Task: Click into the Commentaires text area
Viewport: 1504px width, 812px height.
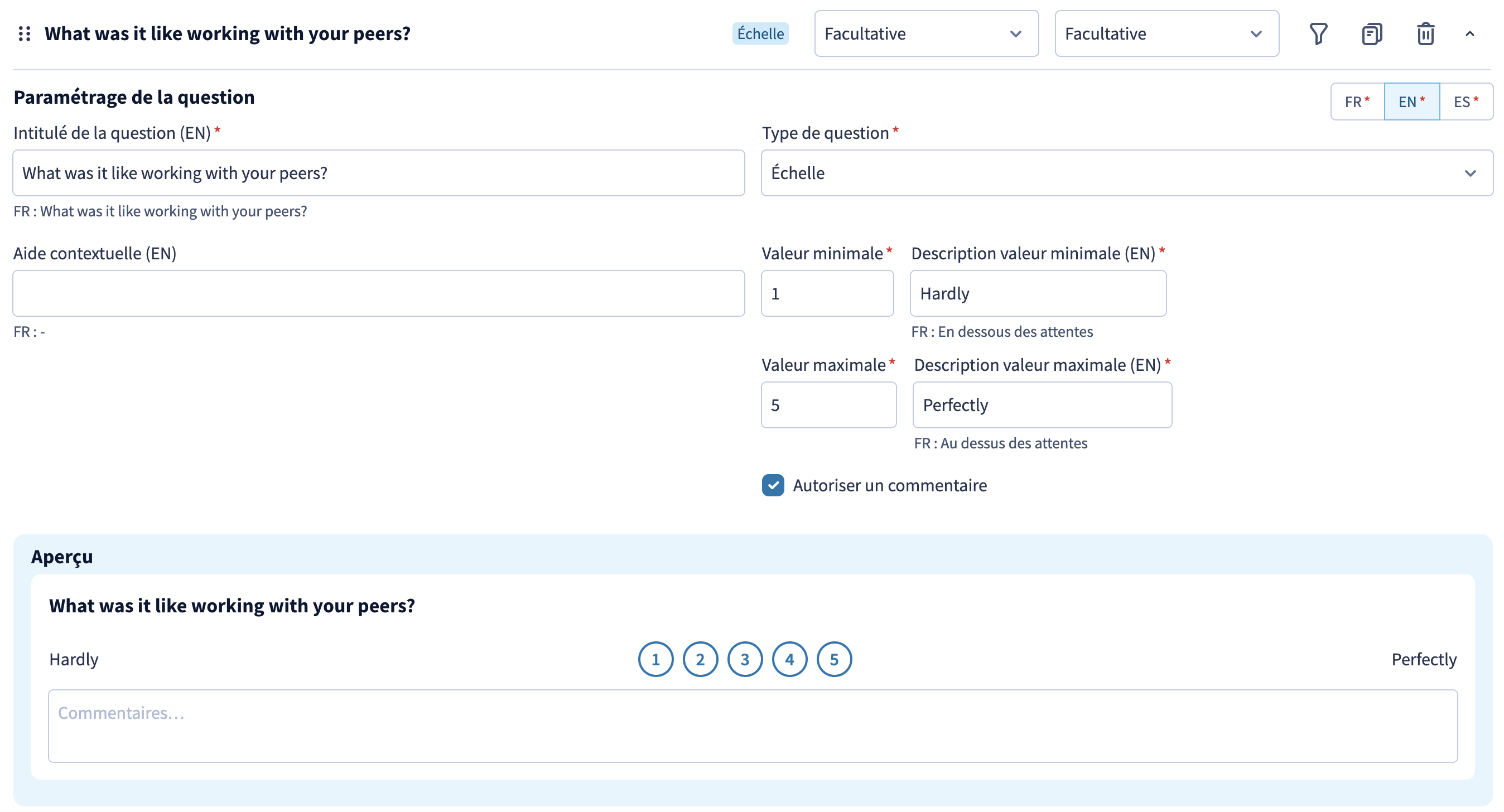Action: pyautogui.click(x=753, y=726)
